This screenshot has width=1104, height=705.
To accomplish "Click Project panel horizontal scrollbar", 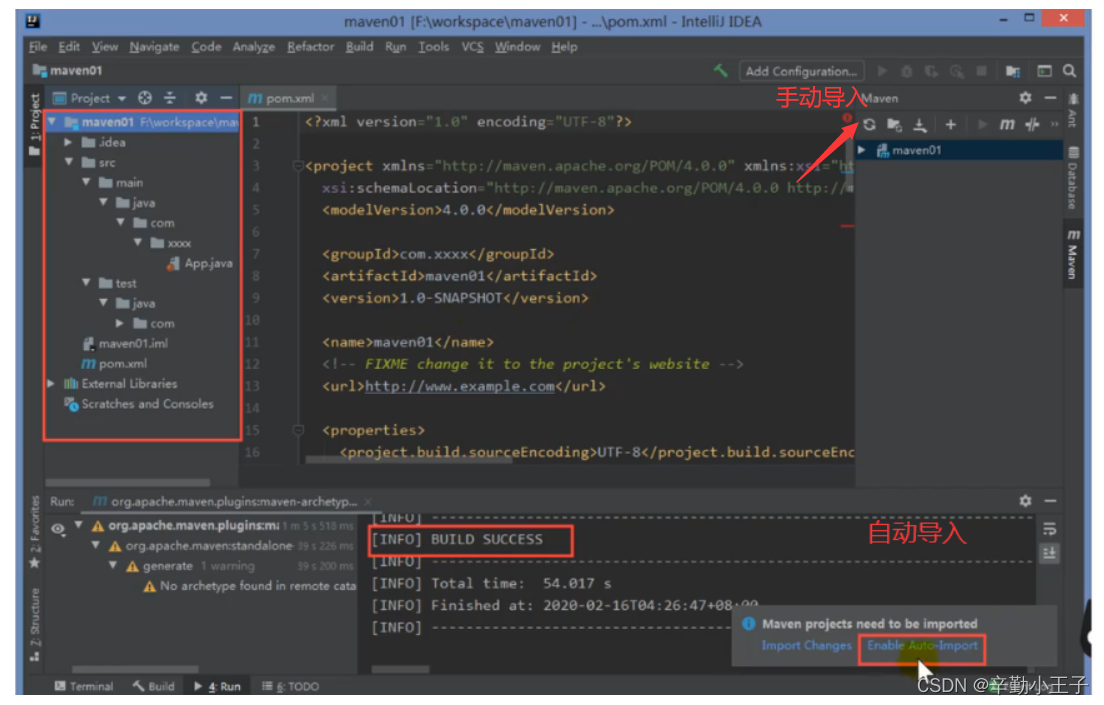I will tap(127, 482).
